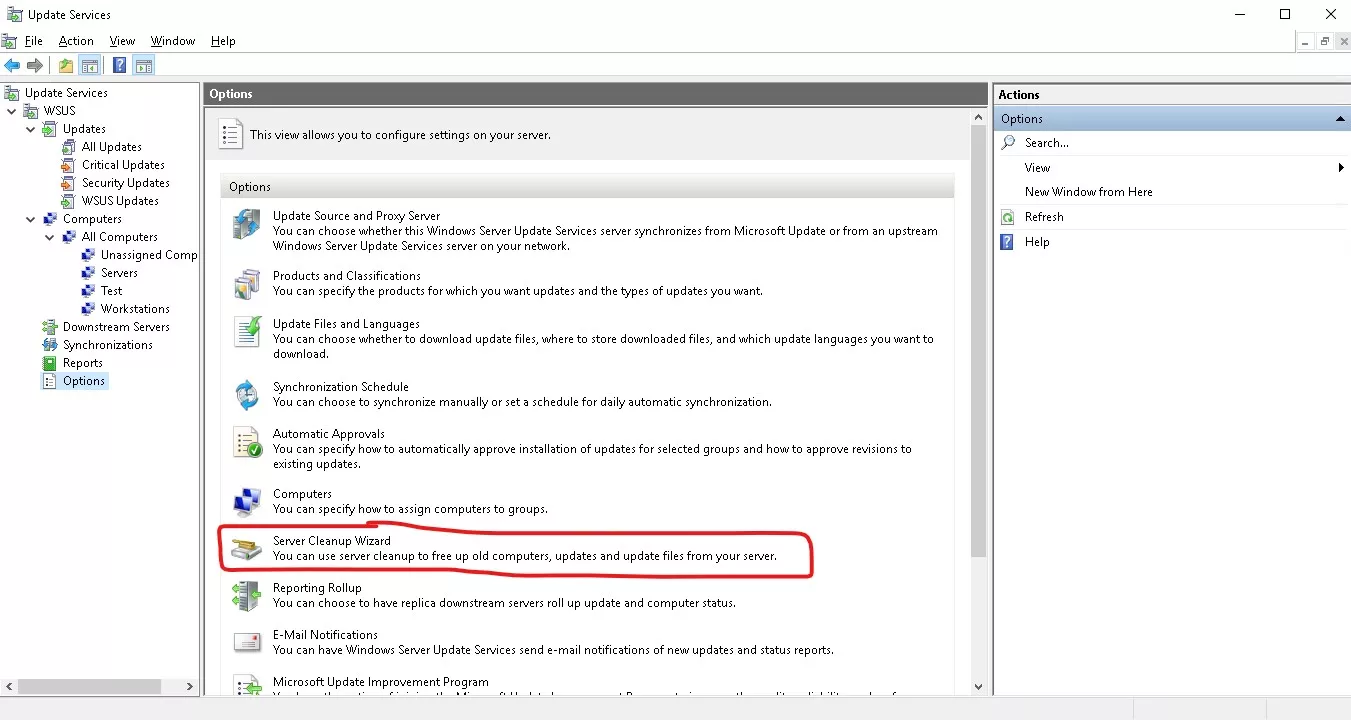Click the Critical Updates tree icon
The width and height of the screenshot is (1351, 720).
(68, 165)
